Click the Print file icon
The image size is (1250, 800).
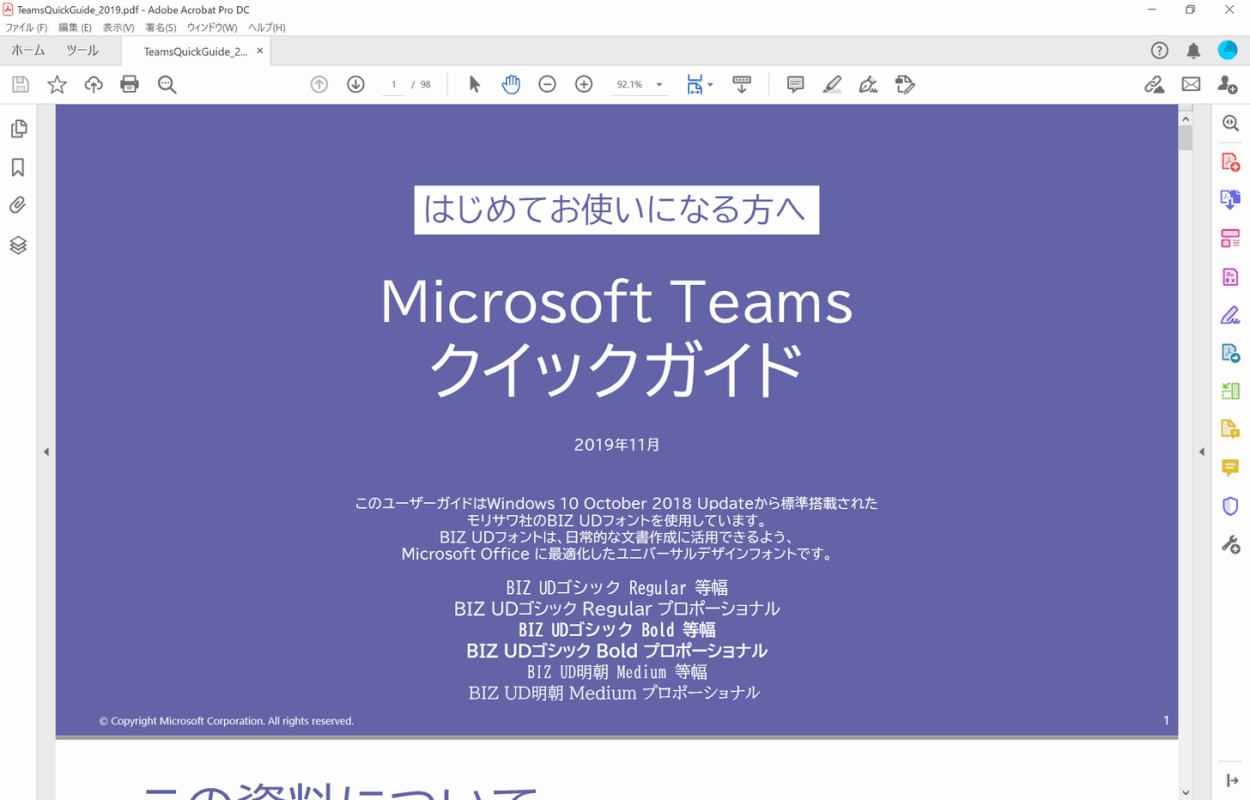click(x=129, y=85)
